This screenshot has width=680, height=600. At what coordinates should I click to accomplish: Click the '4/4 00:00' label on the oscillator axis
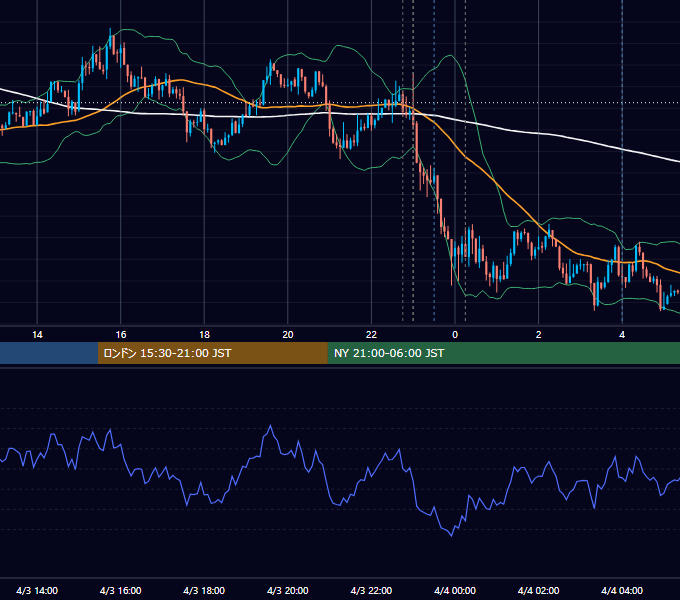click(x=455, y=590)
